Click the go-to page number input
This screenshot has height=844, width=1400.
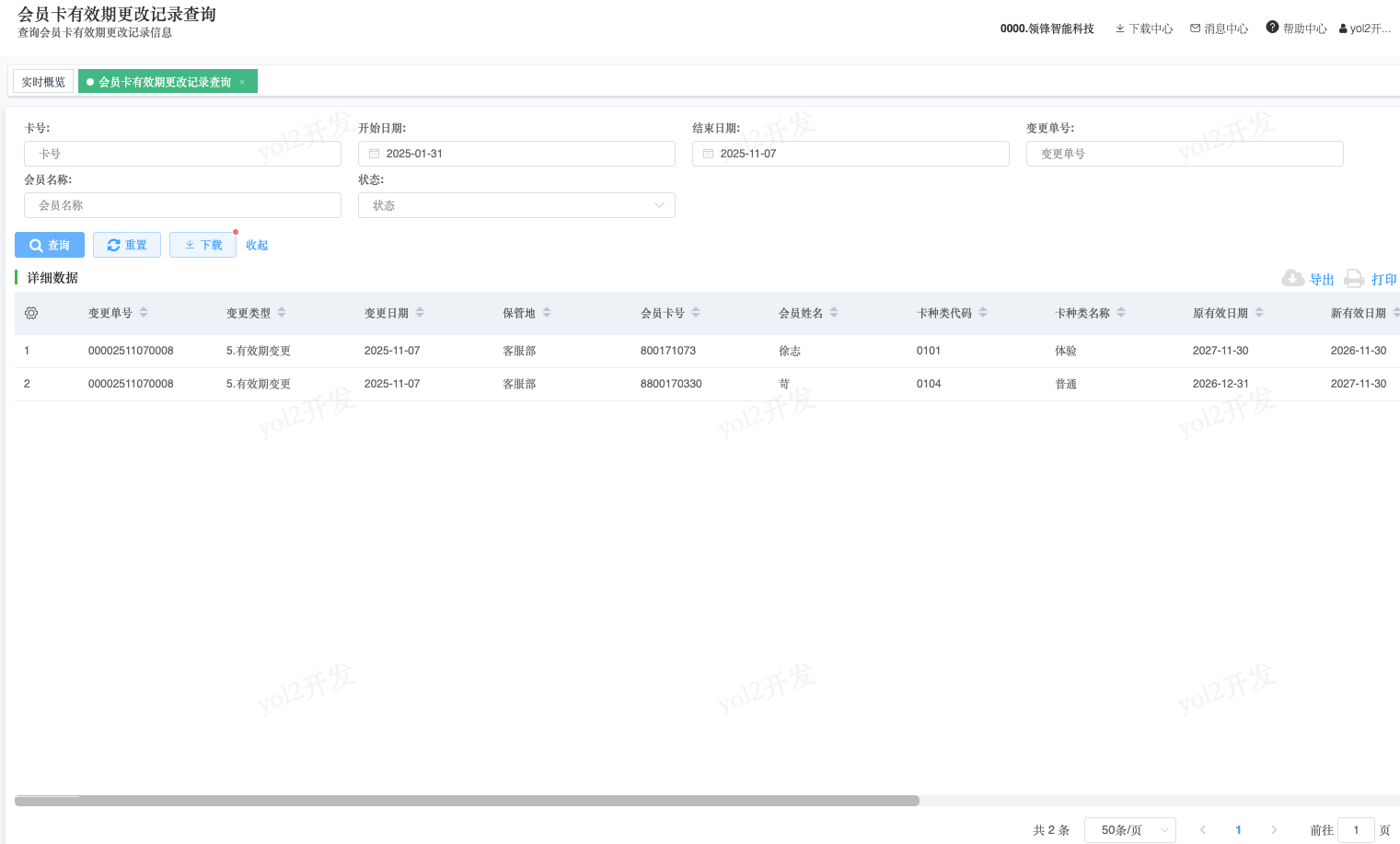coord(1356,830)
